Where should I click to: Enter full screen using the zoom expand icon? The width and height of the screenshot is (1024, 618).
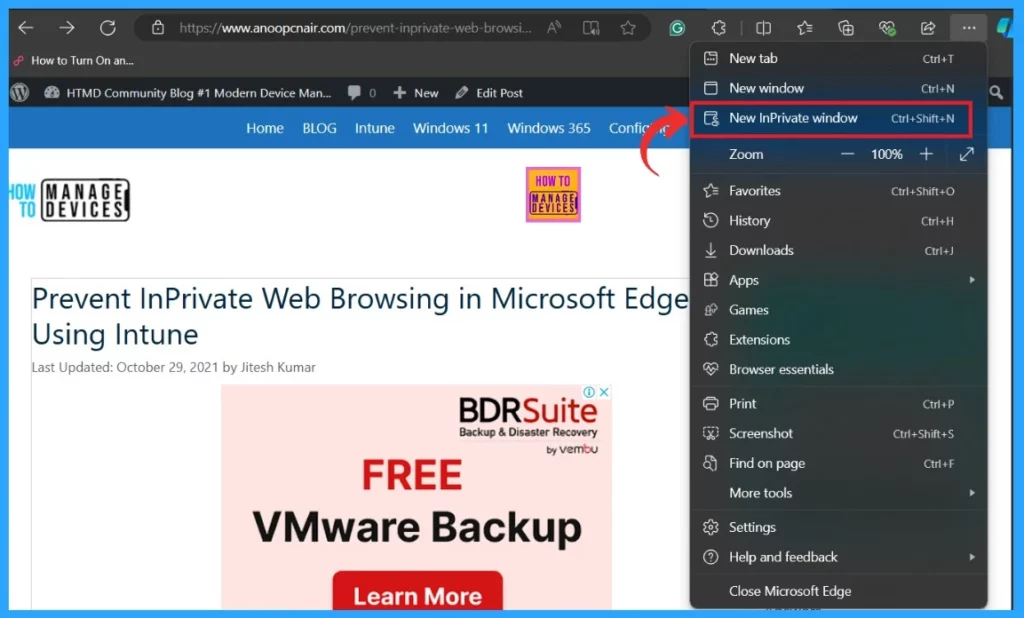(x=967, y=154)
